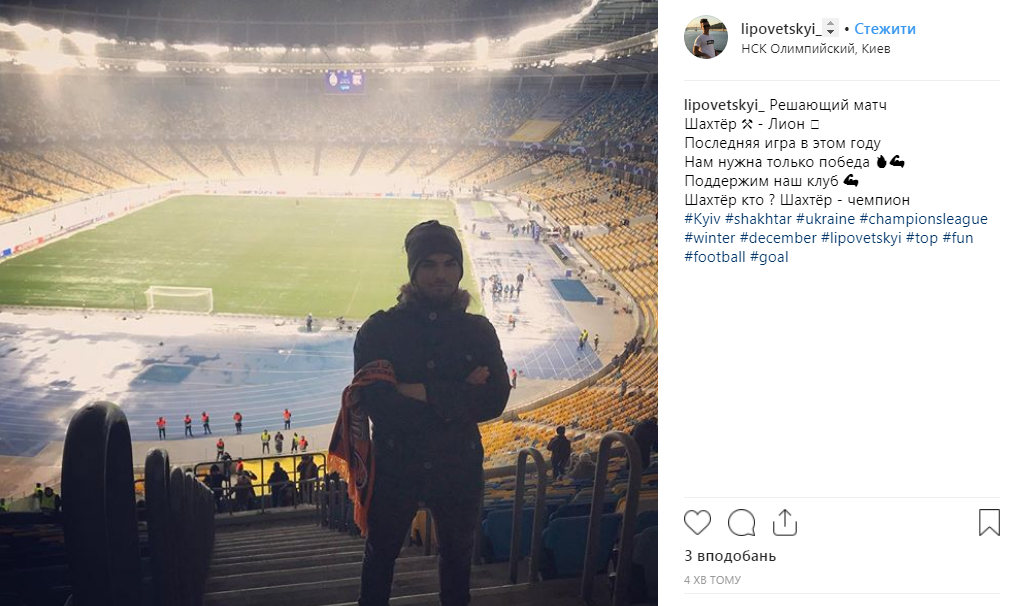The image size is (1025, 606).
Task: View the 3 вподобань likes list
Action: [730, 556]
